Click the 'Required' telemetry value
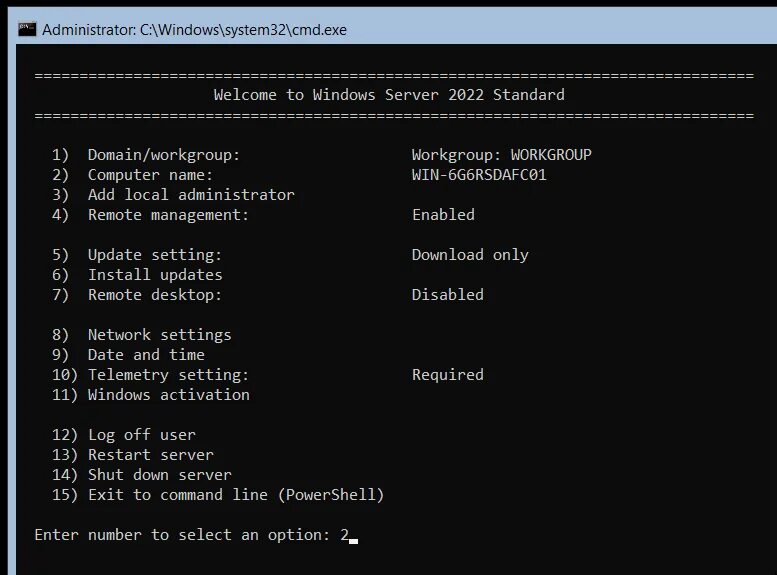 [x=448, y=375]
